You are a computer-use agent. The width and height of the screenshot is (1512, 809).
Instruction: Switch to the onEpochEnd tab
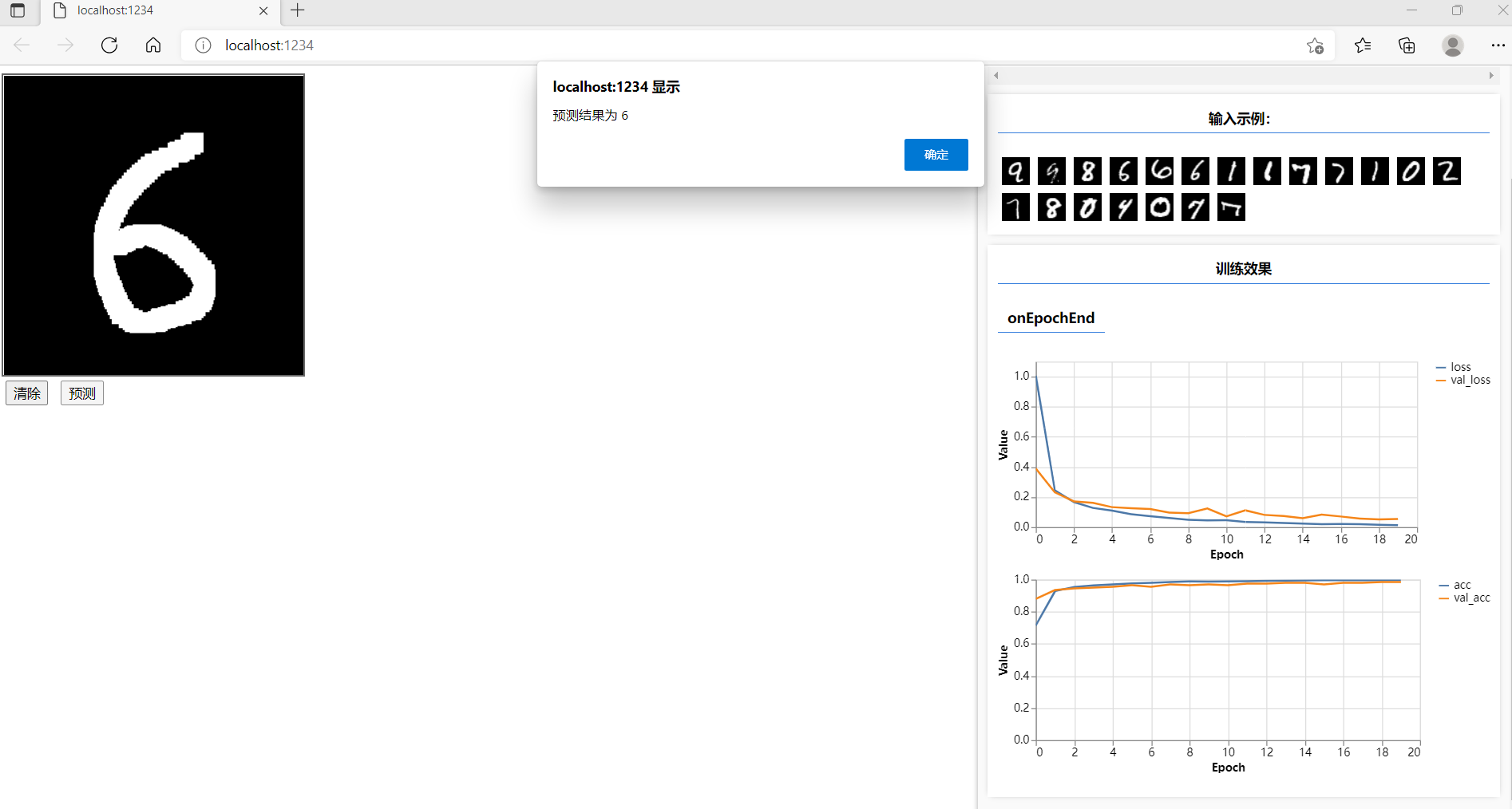pyautogui.click(x=1051, y=318)
